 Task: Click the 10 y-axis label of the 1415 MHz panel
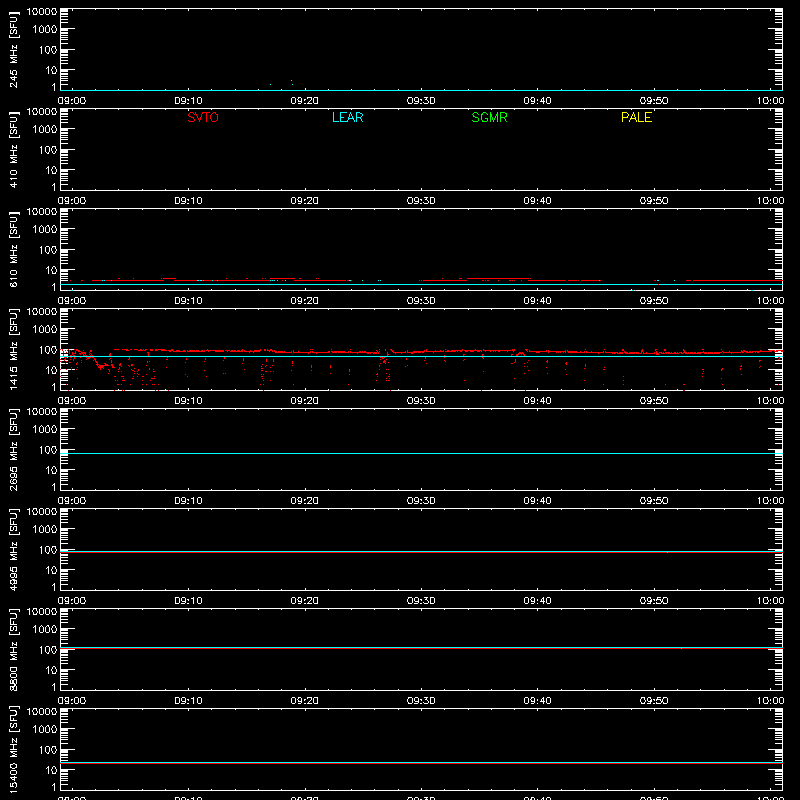coord(51,370)
